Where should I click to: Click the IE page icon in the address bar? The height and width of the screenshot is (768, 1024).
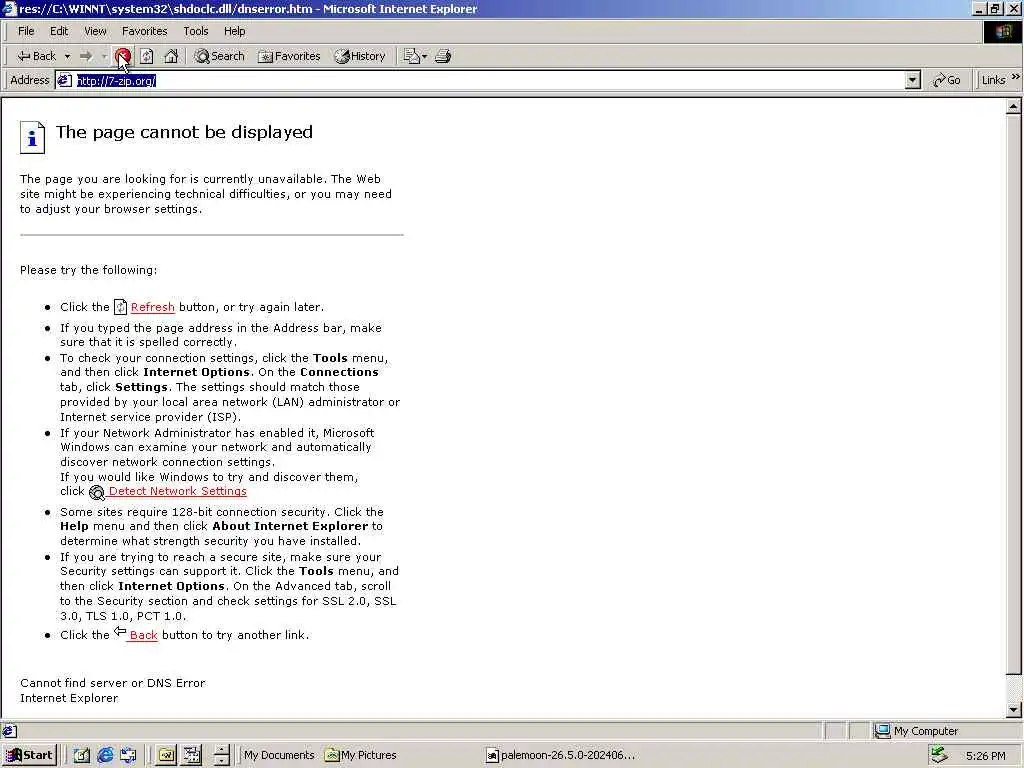(65, 80)
